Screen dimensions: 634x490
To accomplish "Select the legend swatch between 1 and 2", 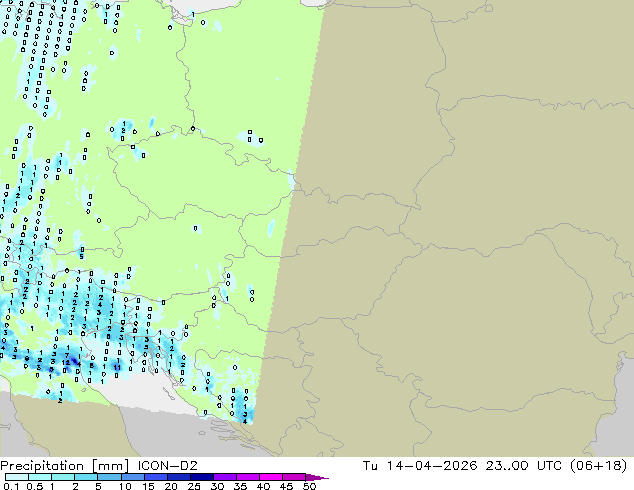I will (63, 477).
